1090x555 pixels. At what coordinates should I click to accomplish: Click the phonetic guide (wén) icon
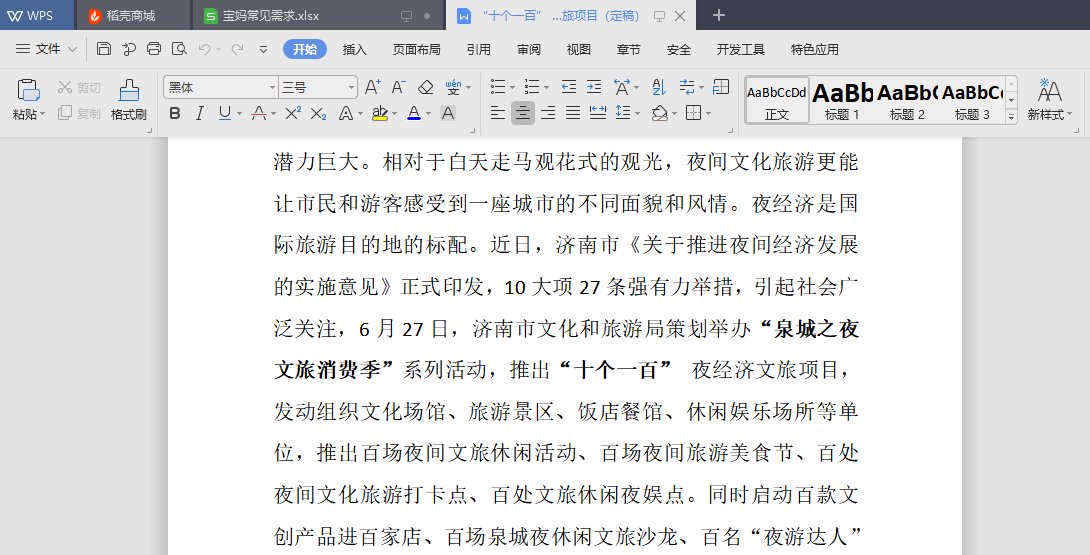pyautogui.click(x=453, y=87)
